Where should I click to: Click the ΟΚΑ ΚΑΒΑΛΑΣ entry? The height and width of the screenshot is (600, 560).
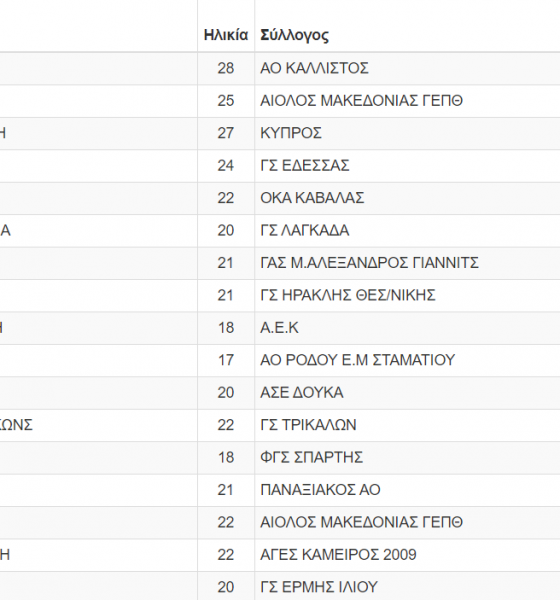312,198
